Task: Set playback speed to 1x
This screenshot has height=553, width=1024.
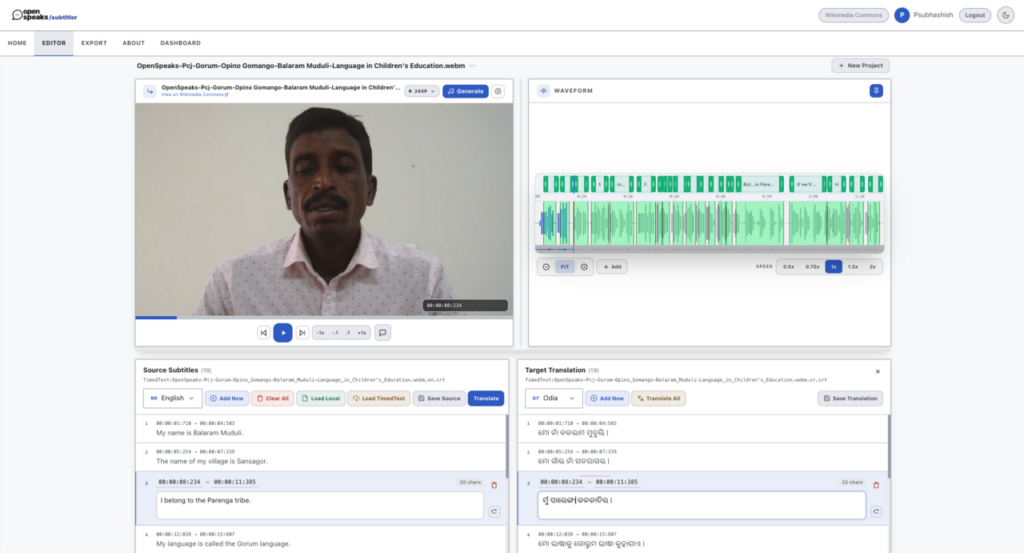Action: tap(833, 266)
